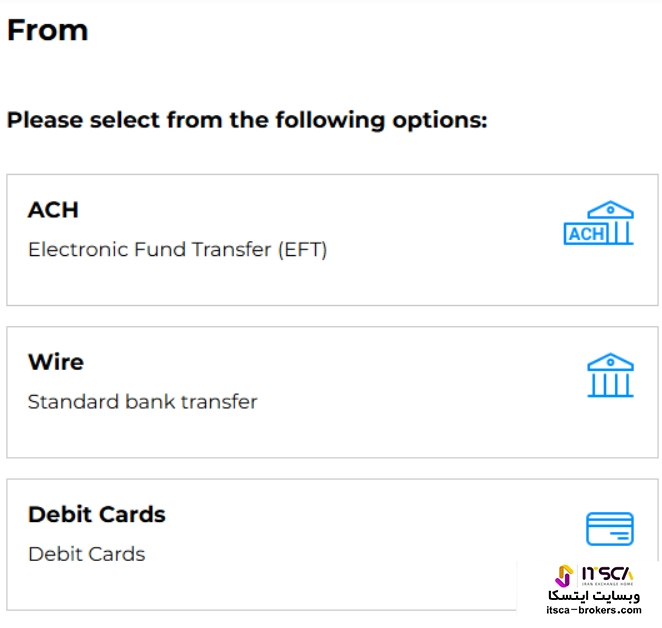This screenshot has height=628, width=662.
Task: Click the lighter Debit Cards subtitle text
Action: [87, 554]
